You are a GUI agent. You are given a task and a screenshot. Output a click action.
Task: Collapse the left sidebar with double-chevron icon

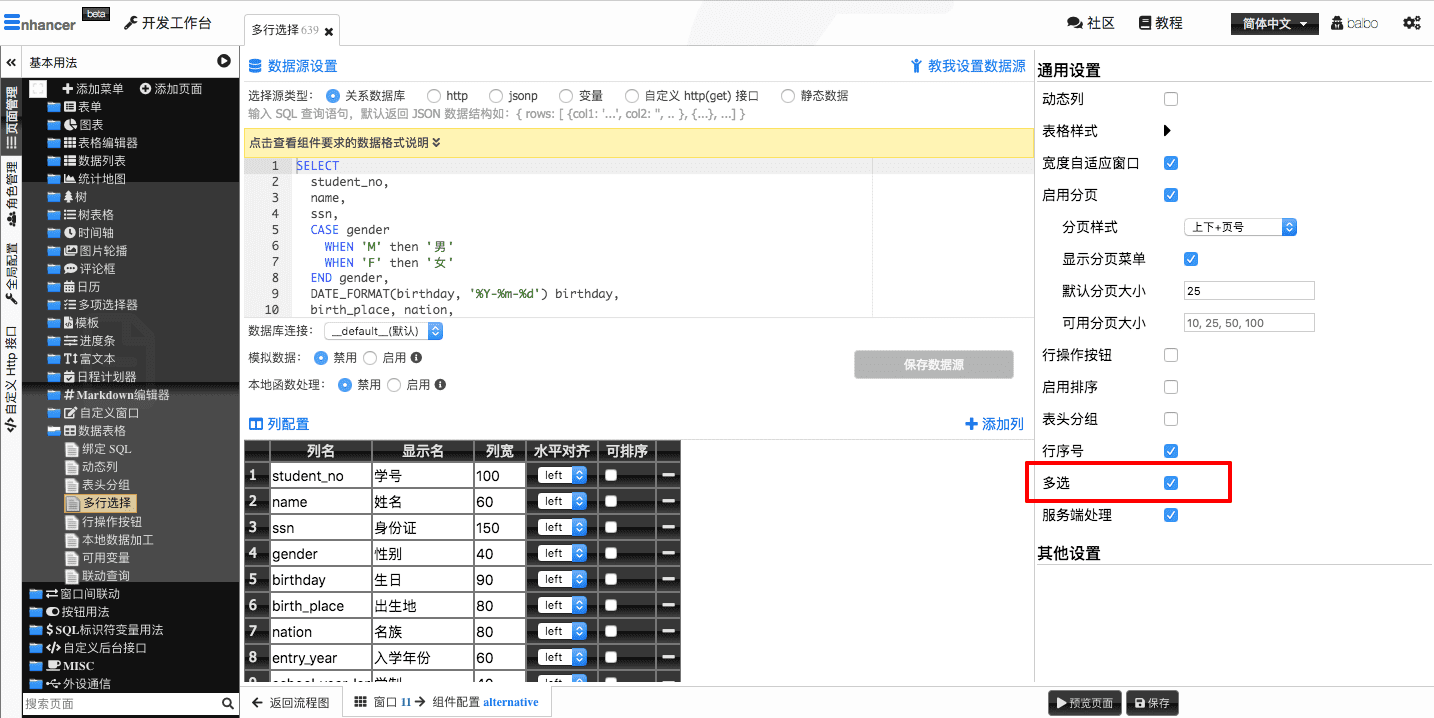[11, 62]
